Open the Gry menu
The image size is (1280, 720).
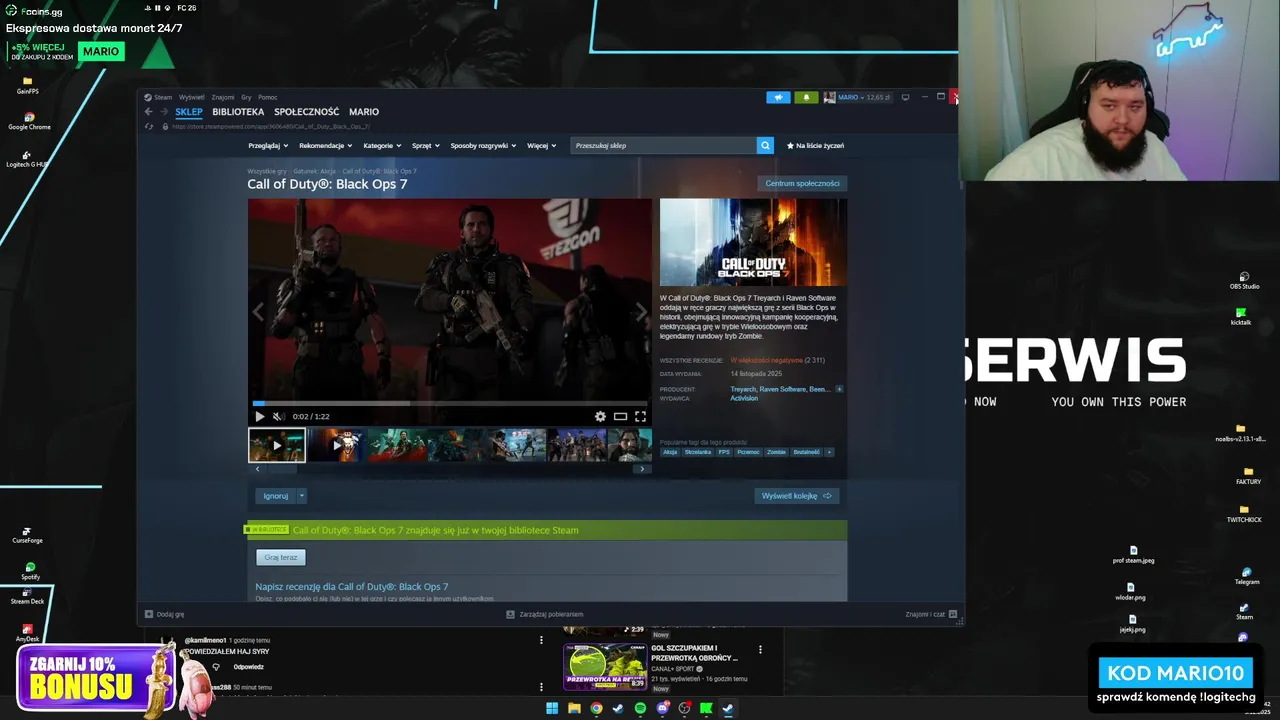[x=246, y=97]
